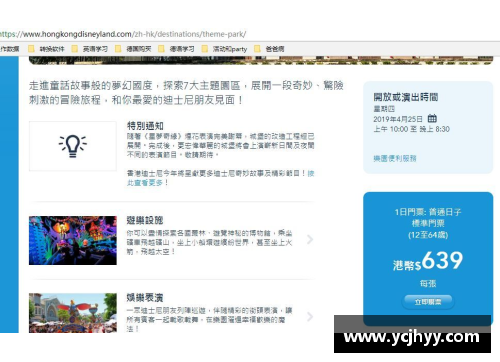Open the calendar icon beside 2019年4月25日
The width and height of the screenshot is (500, 362).
click(432, 118)
